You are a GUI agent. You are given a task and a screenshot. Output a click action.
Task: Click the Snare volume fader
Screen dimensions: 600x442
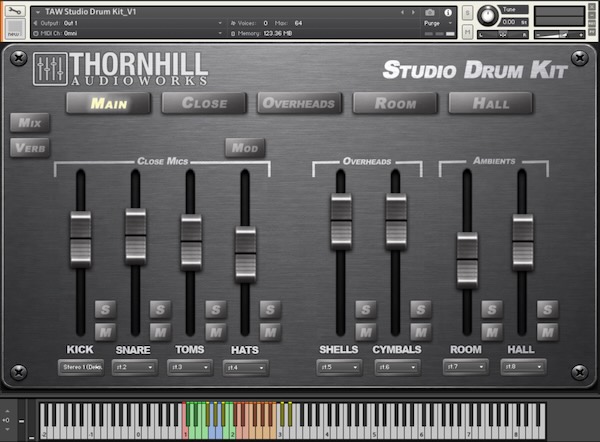135,236
